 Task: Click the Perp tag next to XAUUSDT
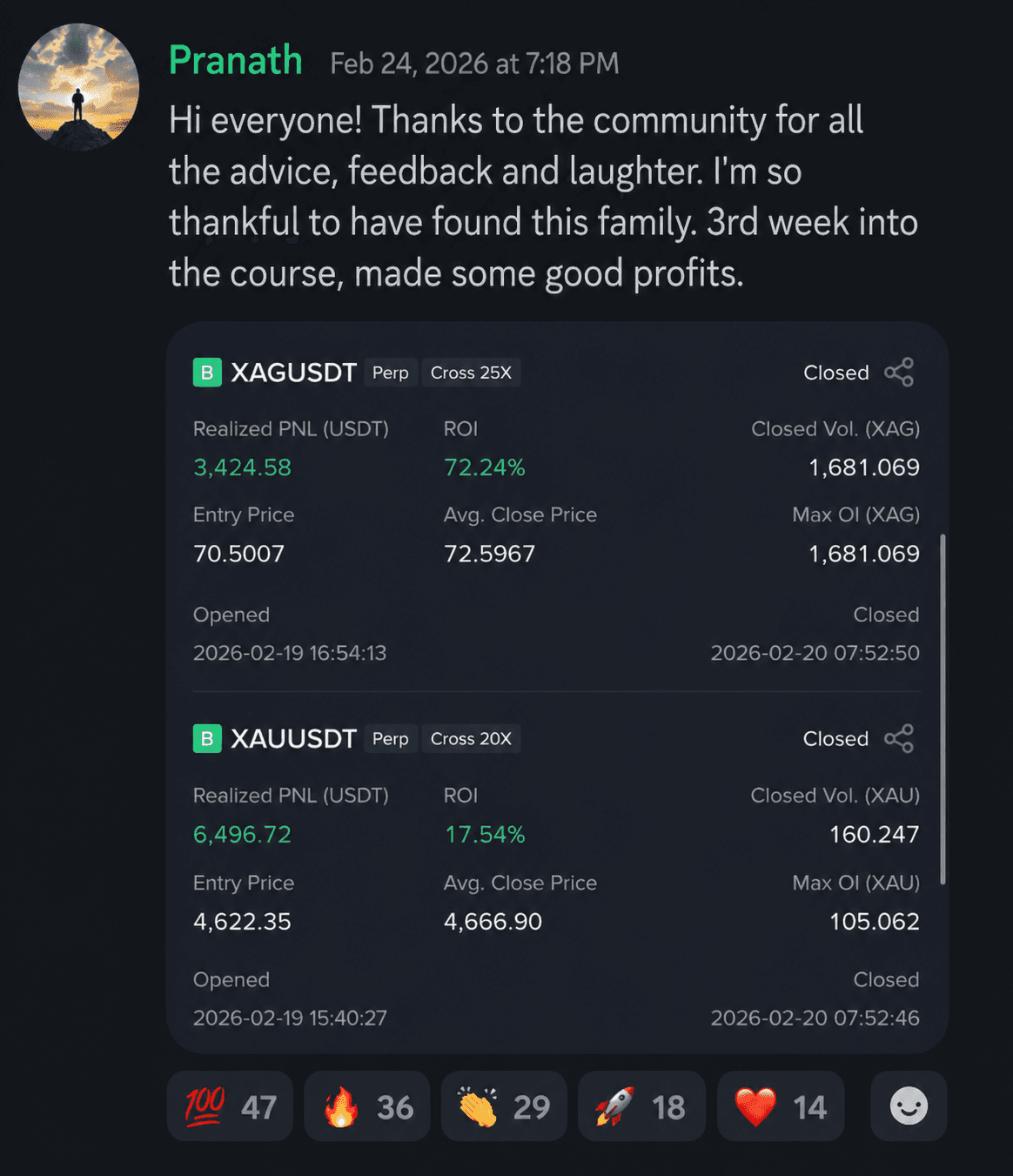pos(391,739)
